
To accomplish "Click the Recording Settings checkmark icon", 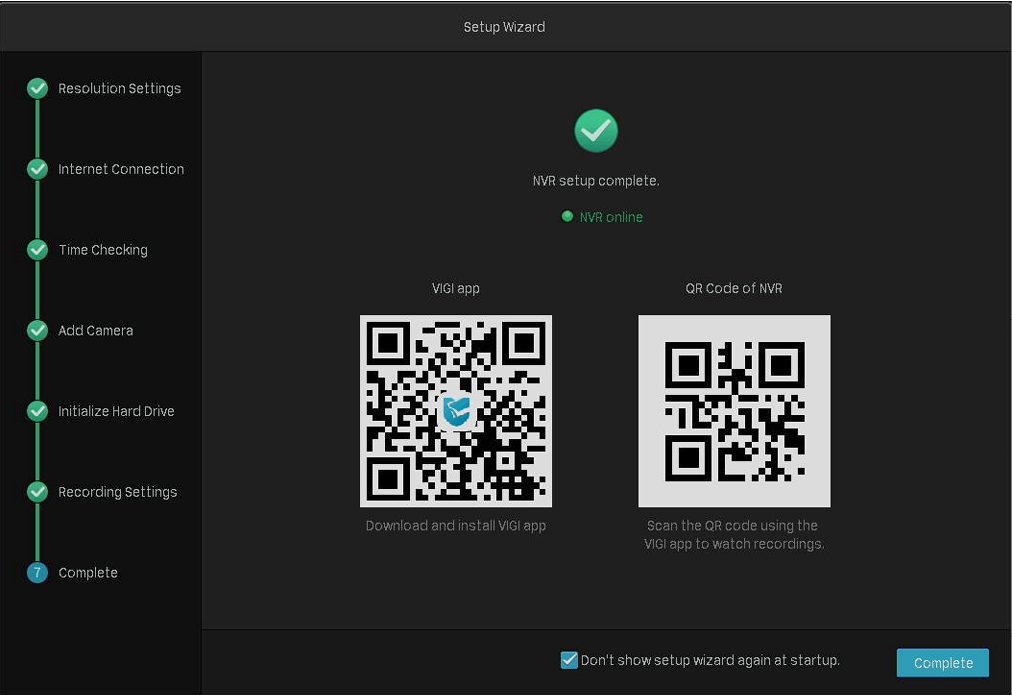I will pyautogui.click(x=37, y=492).
